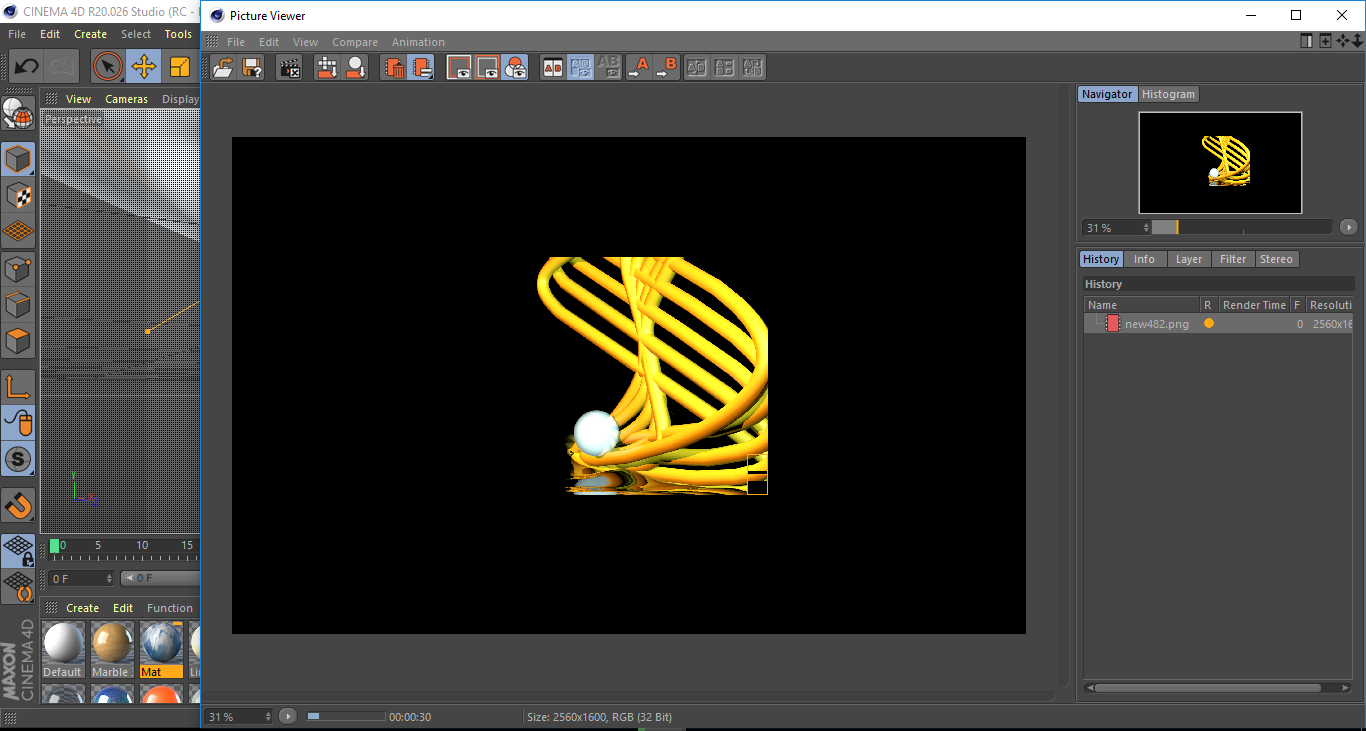Open the Animation menu
1366x731 pixels.
pos(418,42)
